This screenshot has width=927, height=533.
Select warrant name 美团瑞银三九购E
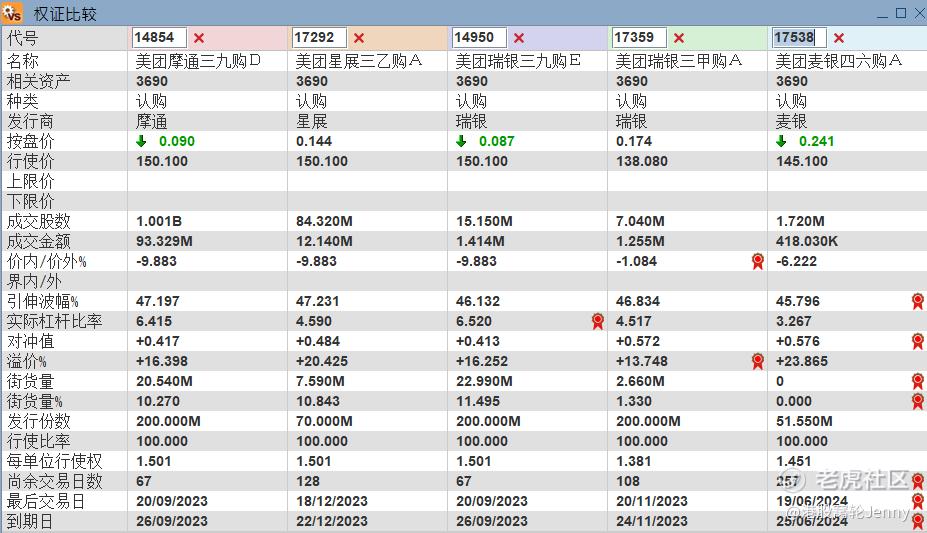518,61
